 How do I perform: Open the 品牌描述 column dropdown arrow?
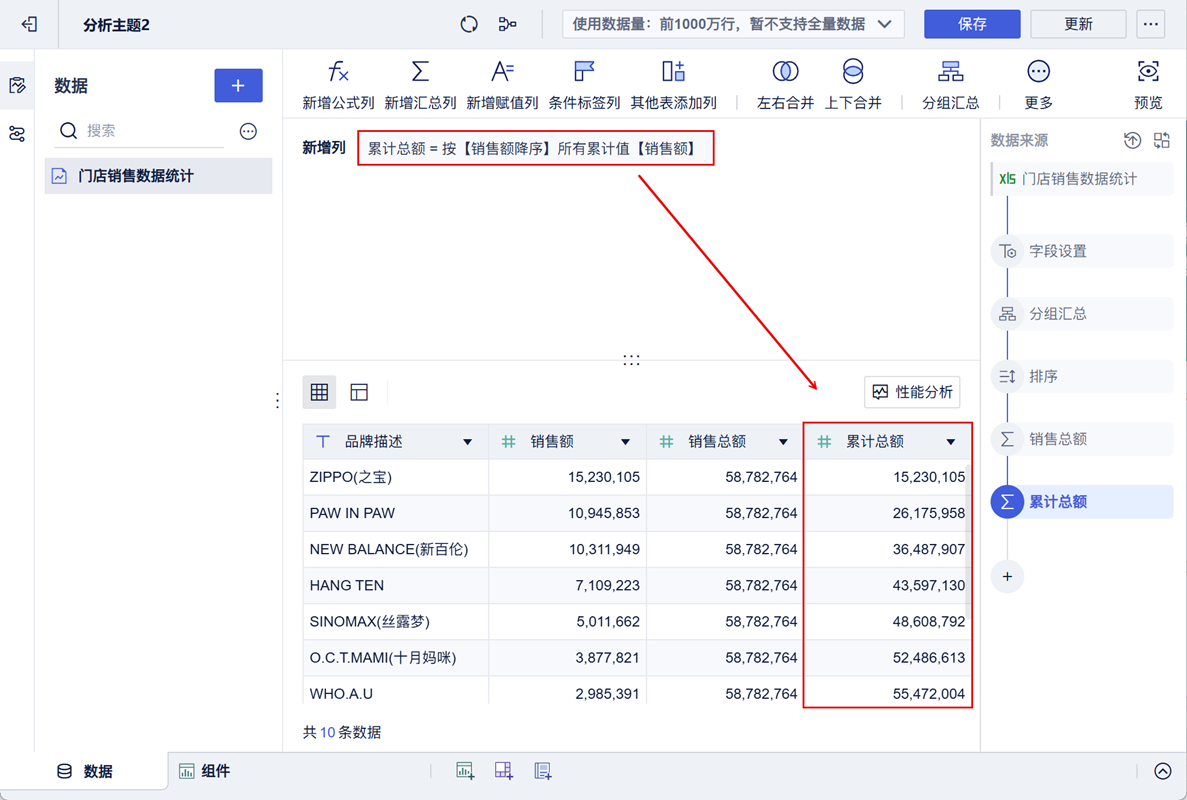click(467, 442)
